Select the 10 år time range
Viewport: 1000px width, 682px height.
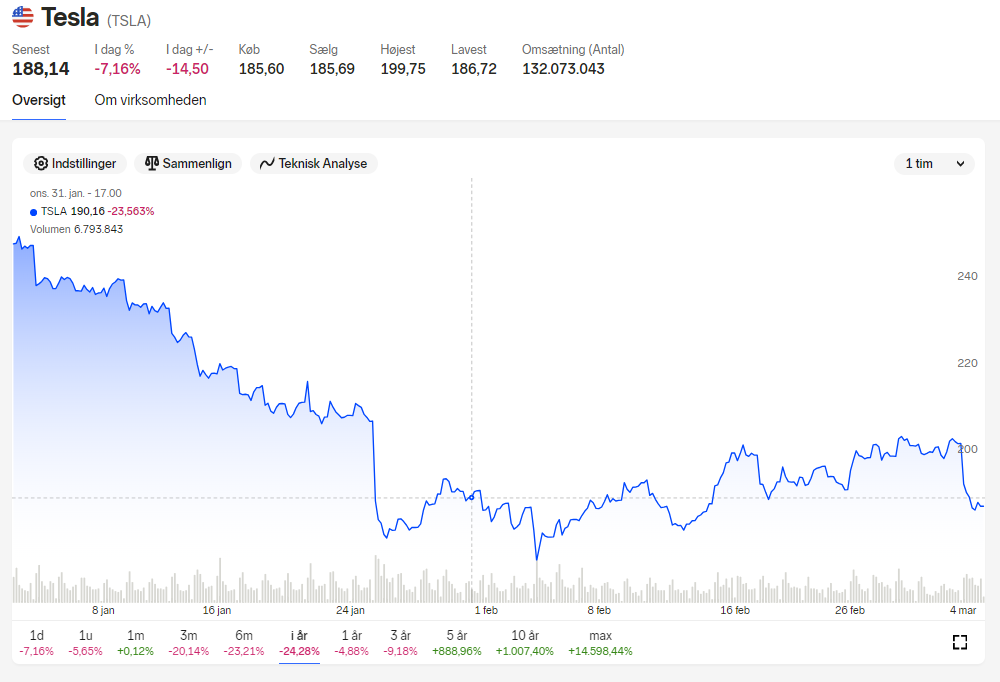coord(525,642)
